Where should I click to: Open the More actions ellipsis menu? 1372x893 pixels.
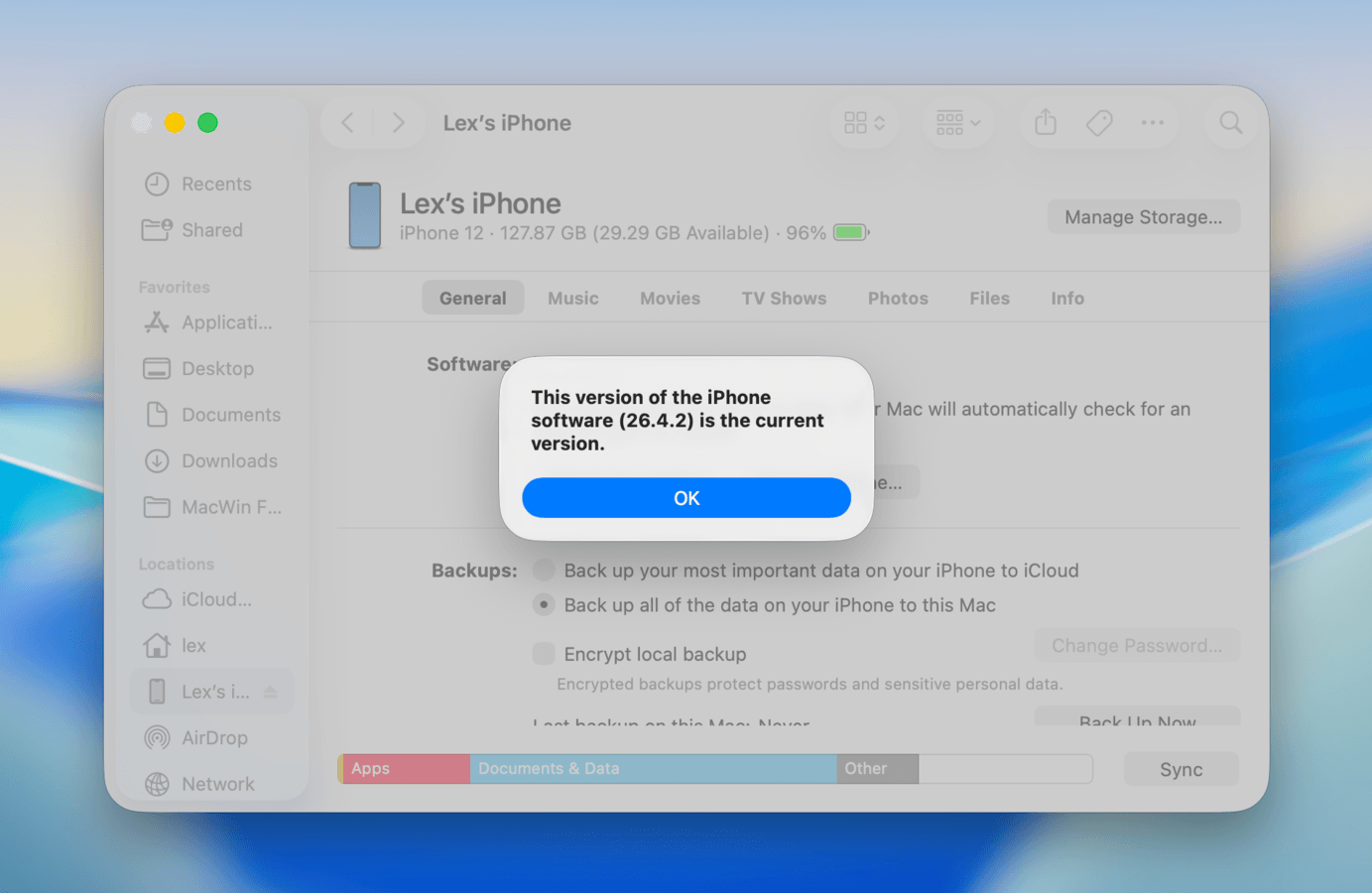point(1152,123)
